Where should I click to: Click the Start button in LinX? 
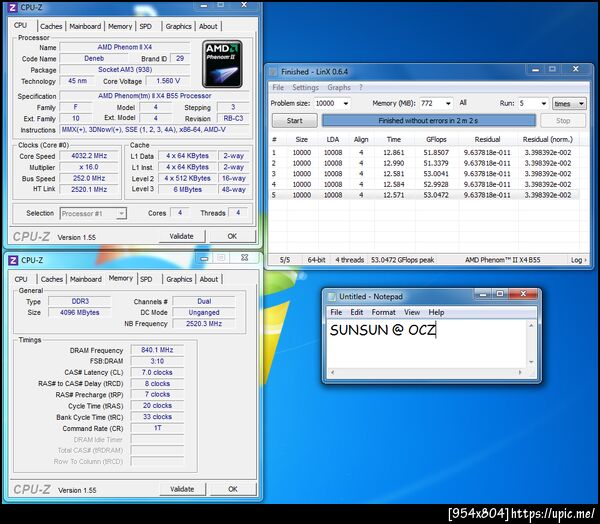pos(295,121)
